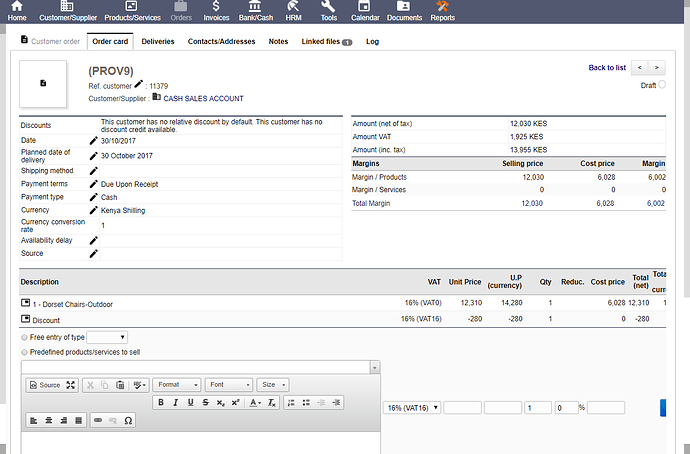Toggle italic in the editor toolbar
The image size is (690, 454).
point(176,403)
